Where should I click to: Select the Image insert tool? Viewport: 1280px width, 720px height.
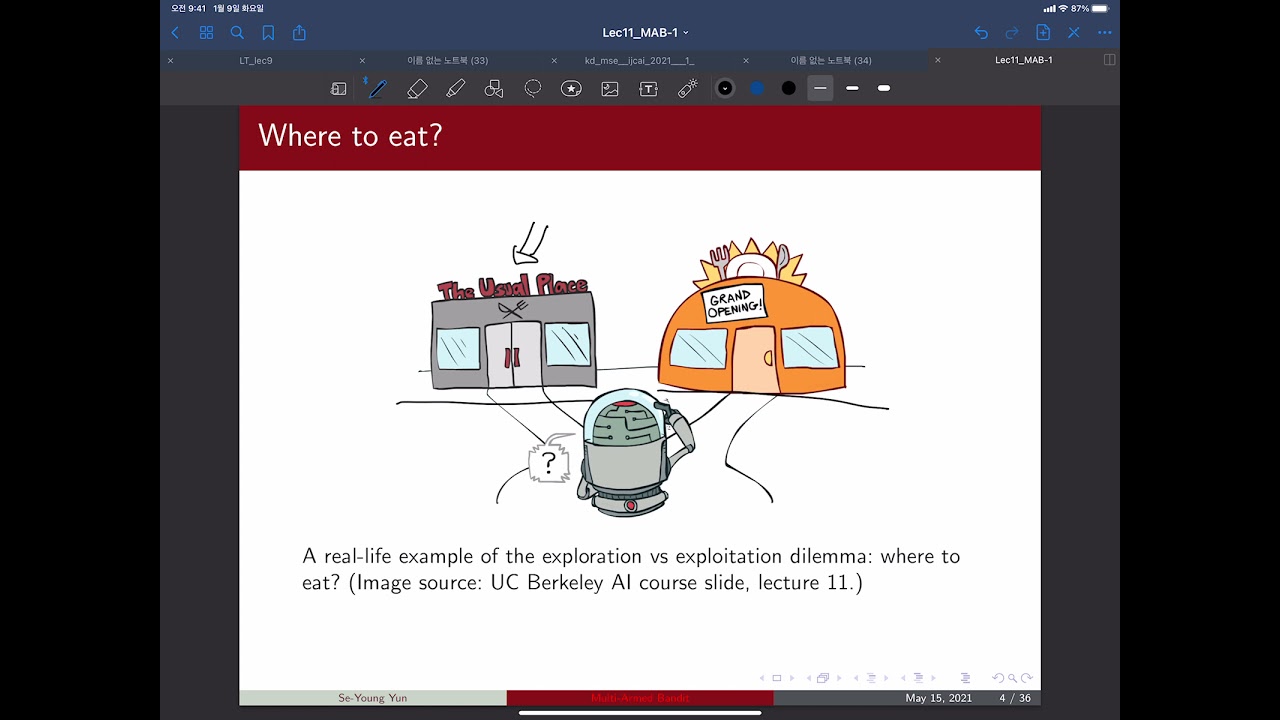(610, 89)
